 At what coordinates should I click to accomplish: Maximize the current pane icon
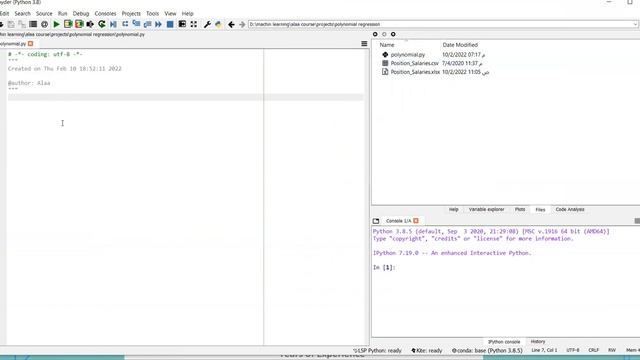[182, 24]
